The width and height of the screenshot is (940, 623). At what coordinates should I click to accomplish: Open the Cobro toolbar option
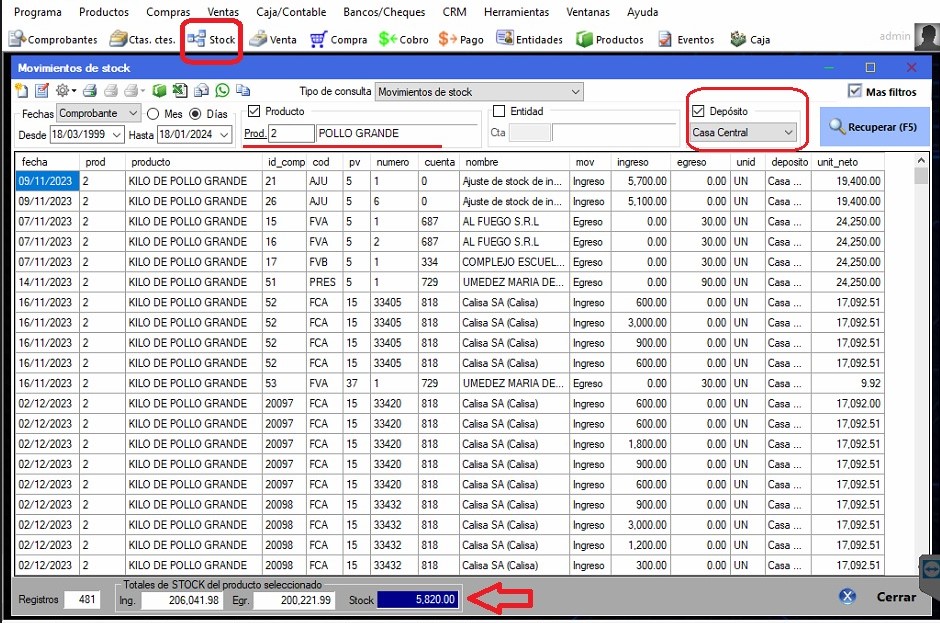point(403,40)
